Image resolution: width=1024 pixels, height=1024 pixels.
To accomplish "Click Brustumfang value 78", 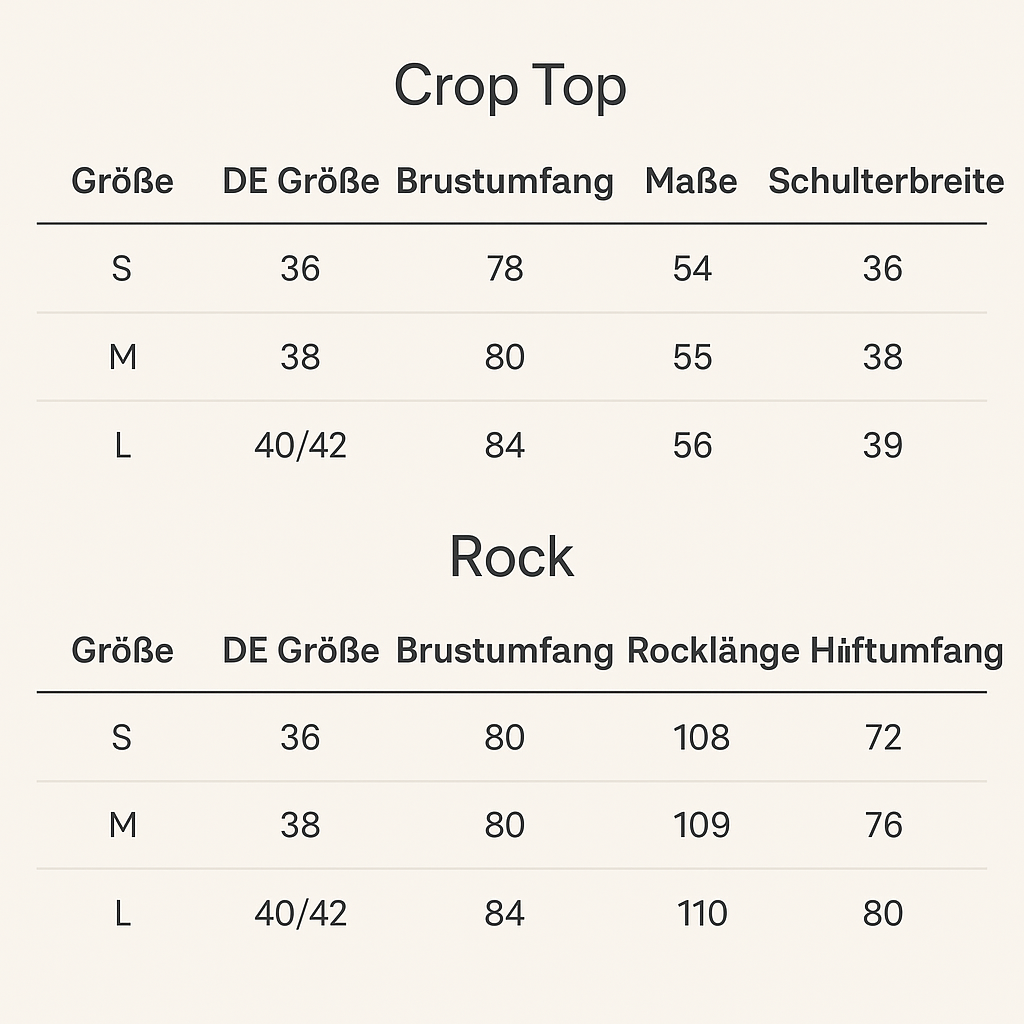I will click(505, 268).
